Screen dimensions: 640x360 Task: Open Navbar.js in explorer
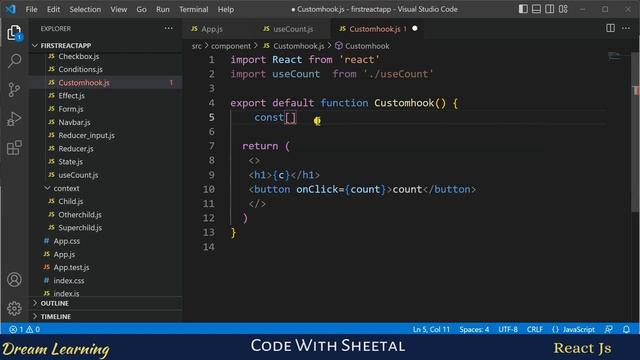pos(74,122)
